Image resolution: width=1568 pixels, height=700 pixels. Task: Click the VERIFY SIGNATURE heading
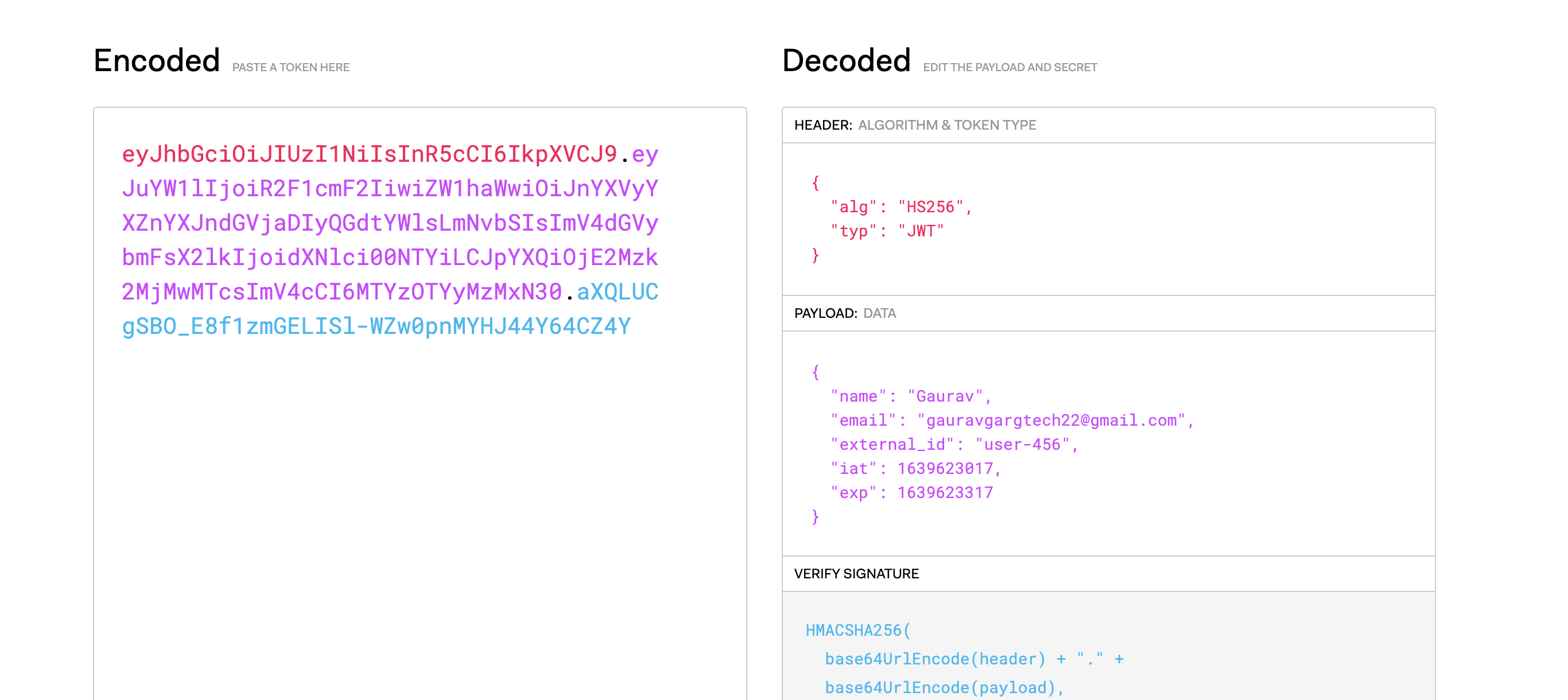click(x=856, y=573)
